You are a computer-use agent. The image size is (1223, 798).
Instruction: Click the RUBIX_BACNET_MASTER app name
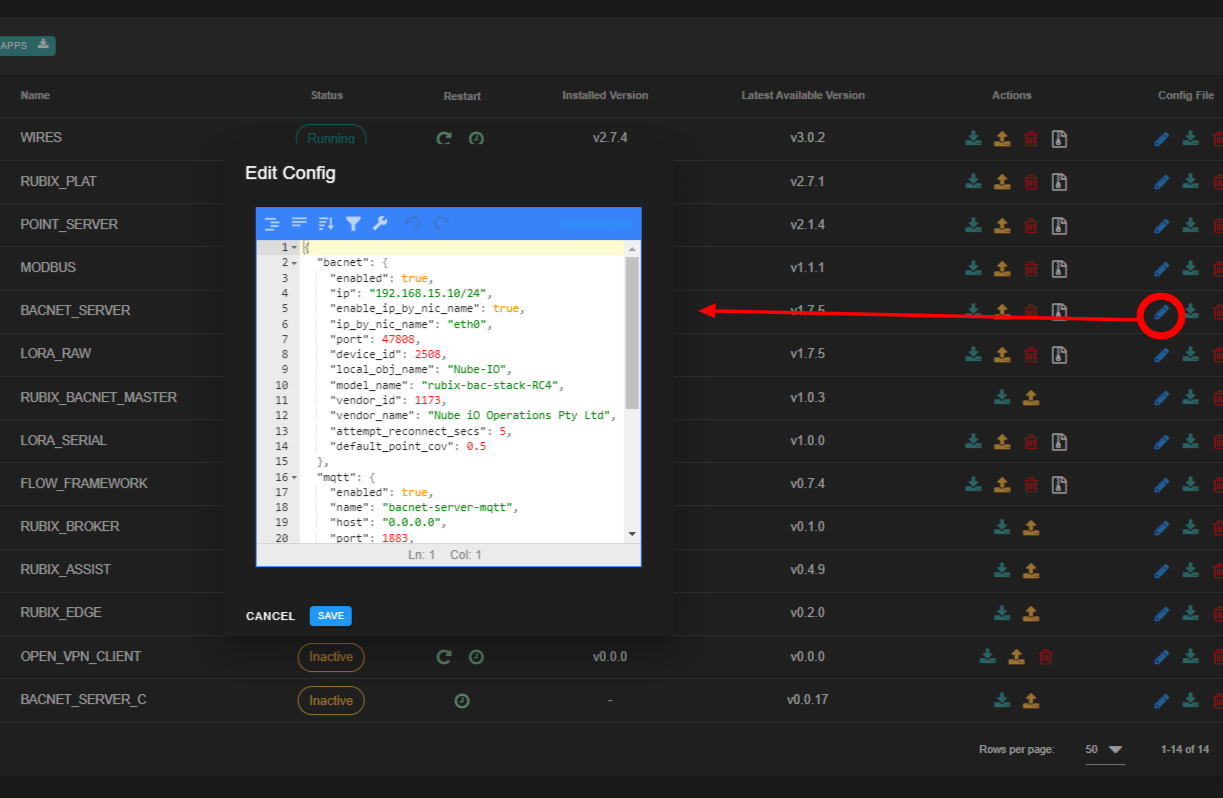[99, 397]
